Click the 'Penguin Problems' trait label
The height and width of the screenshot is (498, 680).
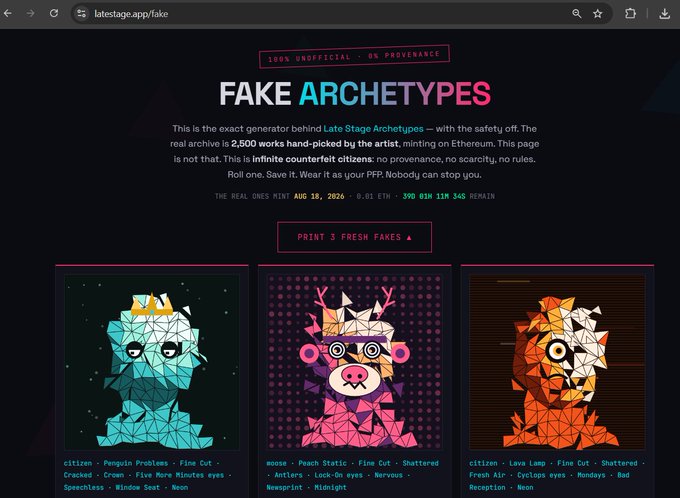point(135,463)
